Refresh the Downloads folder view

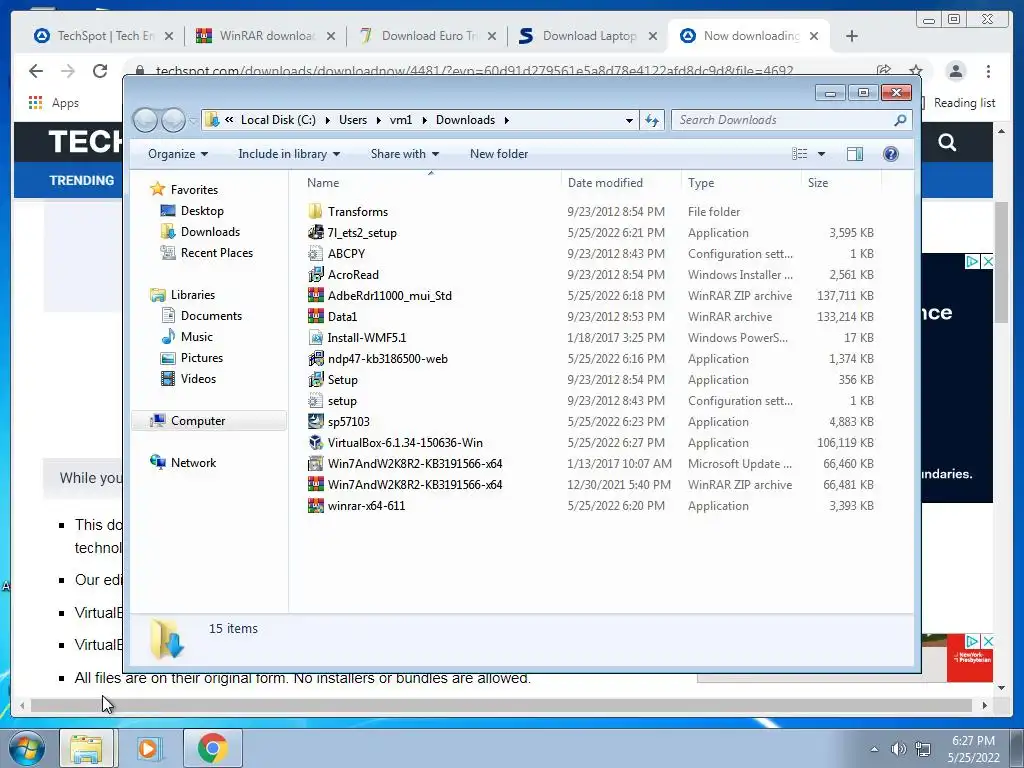pos(652,120)
